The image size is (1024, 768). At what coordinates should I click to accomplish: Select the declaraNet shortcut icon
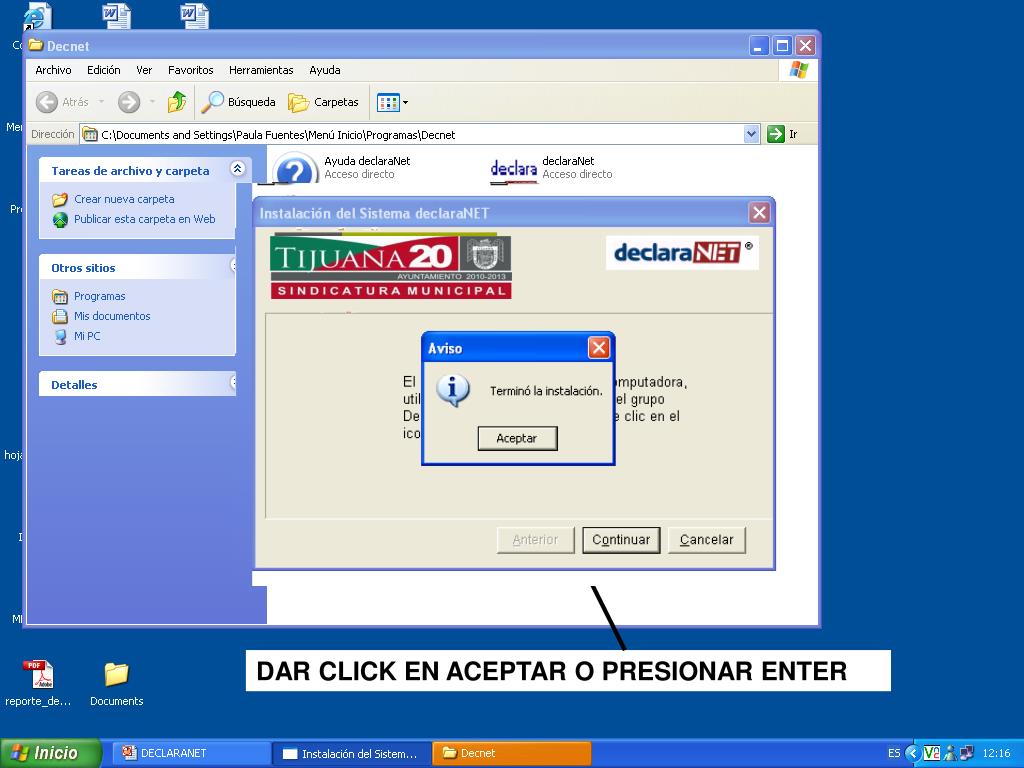514,170
